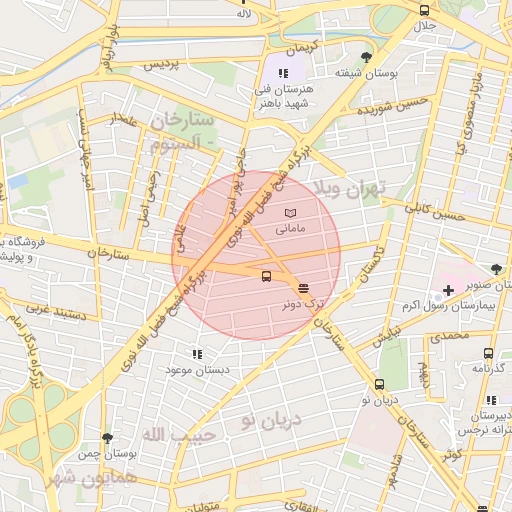Screen dimensions: 512x512
Task: Click the همایون شهر area label
Action: [x=92, y=479]
